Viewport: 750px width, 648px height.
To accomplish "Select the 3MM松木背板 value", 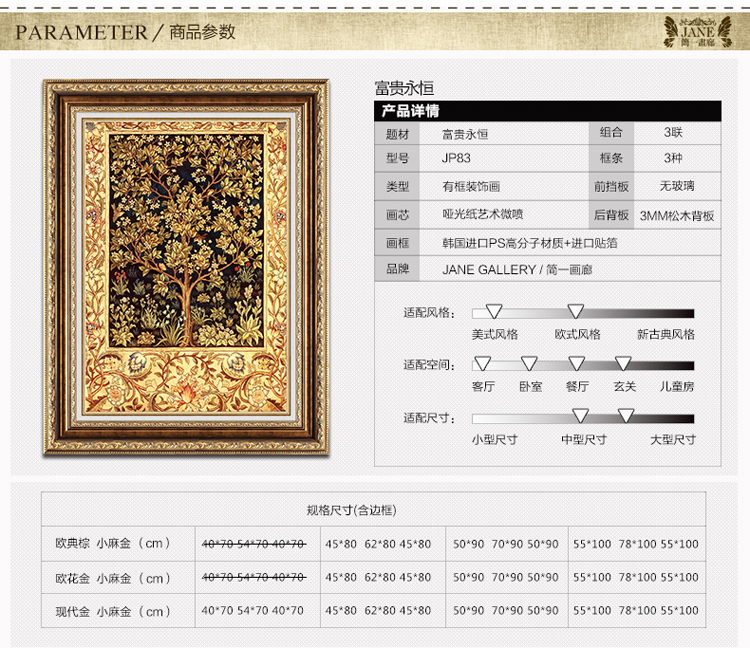I will click(x=677, y=216).
